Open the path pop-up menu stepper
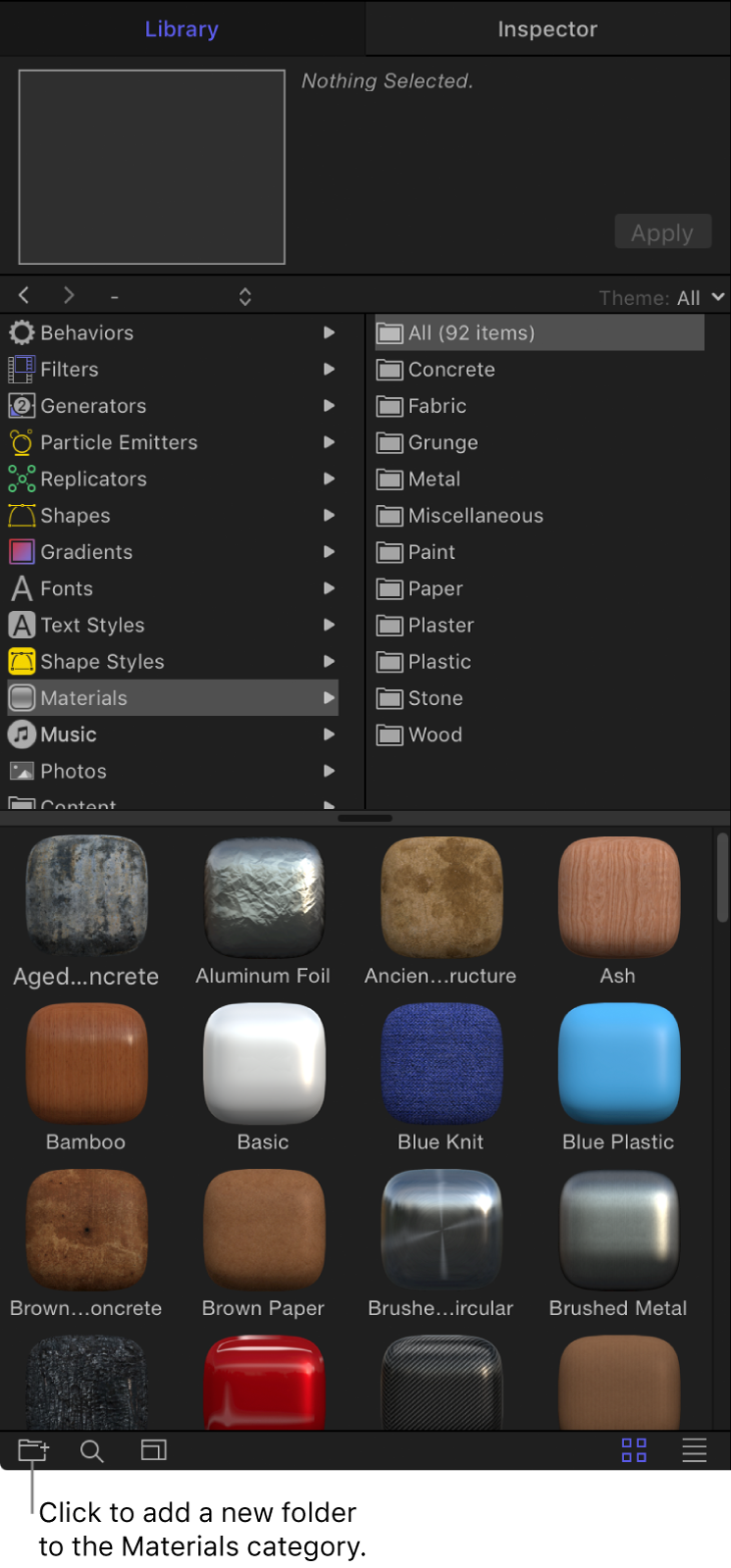 coord(245,296)
